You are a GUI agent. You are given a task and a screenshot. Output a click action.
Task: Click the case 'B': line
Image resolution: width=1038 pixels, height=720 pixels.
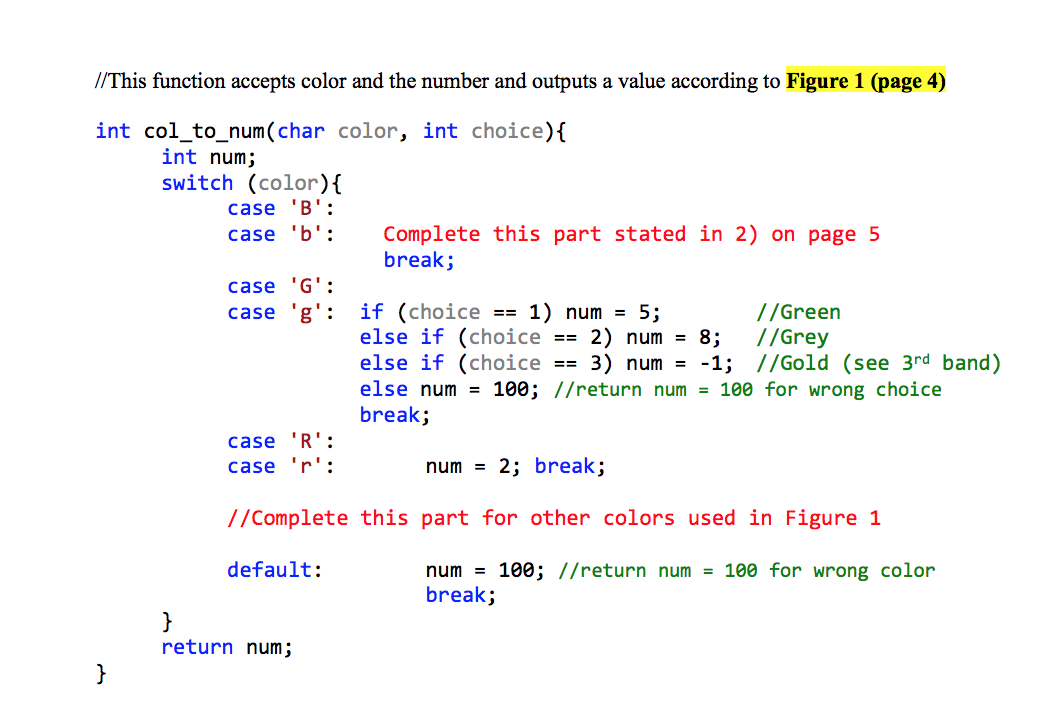(x=281, y=208)
